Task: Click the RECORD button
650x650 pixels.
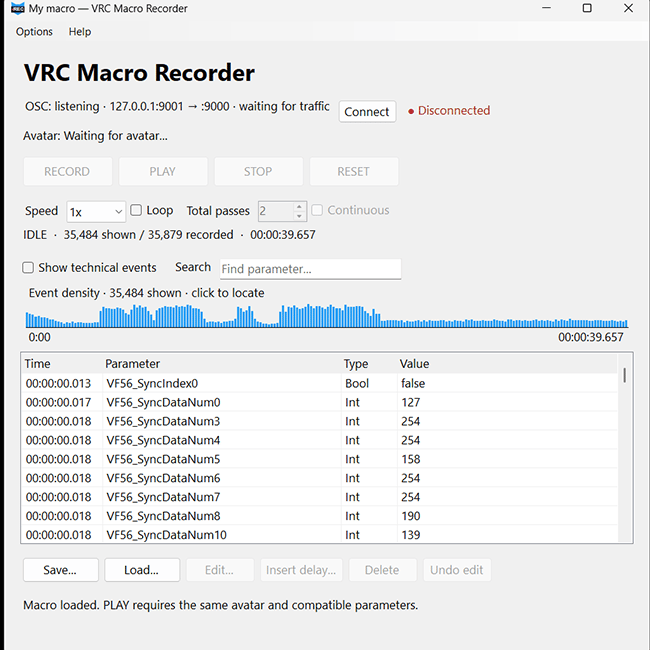Action: (x=68, y=171)
